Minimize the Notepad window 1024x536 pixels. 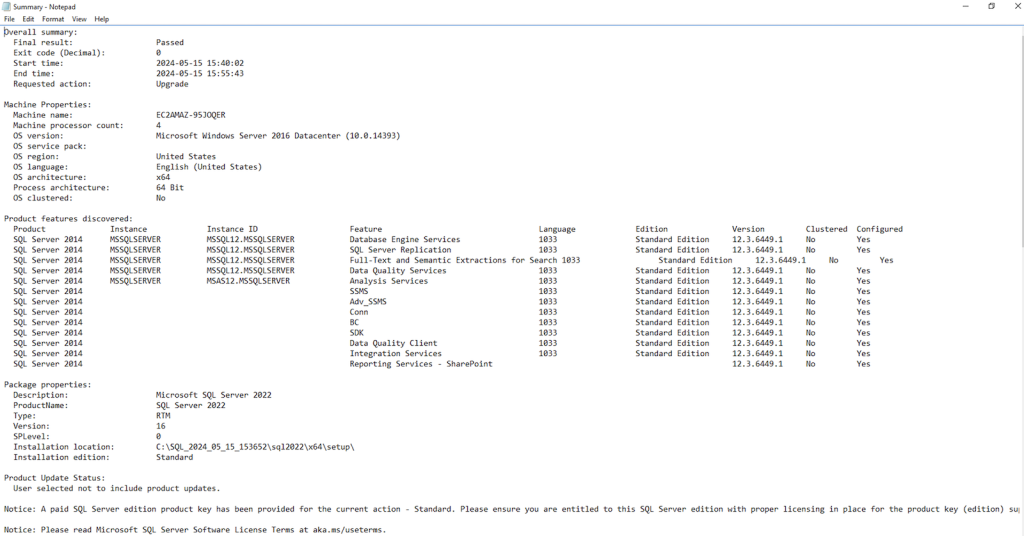pyautogui.click(x=965, y=6)
